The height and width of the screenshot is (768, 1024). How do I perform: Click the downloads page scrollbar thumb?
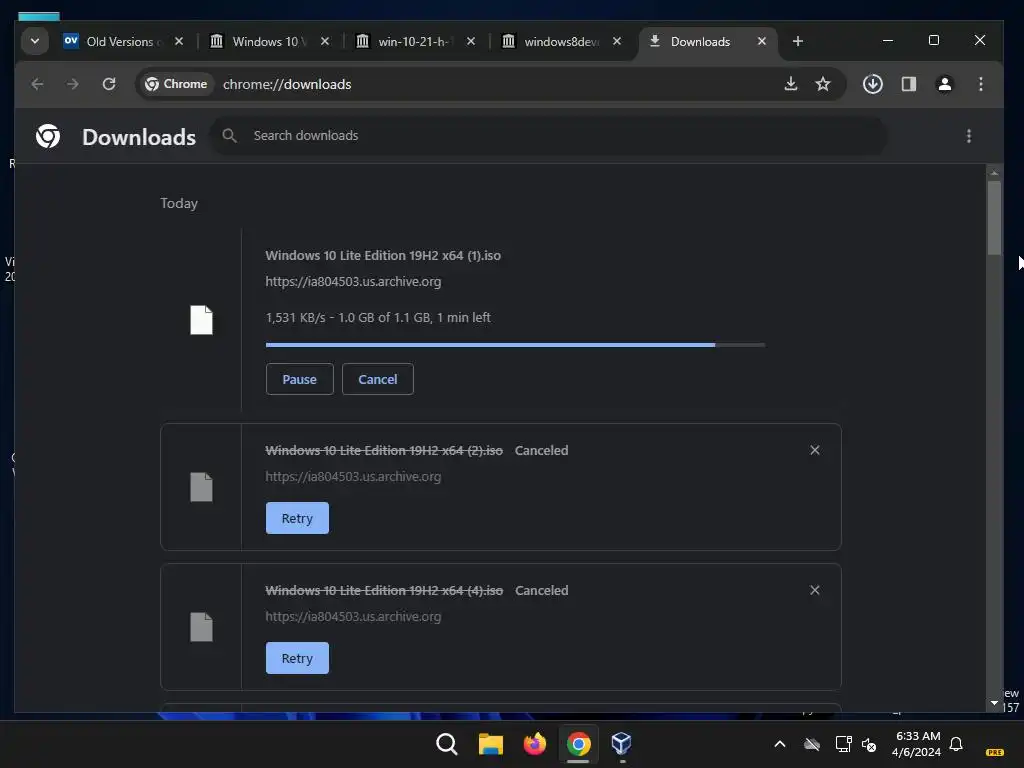click(994, 217)
